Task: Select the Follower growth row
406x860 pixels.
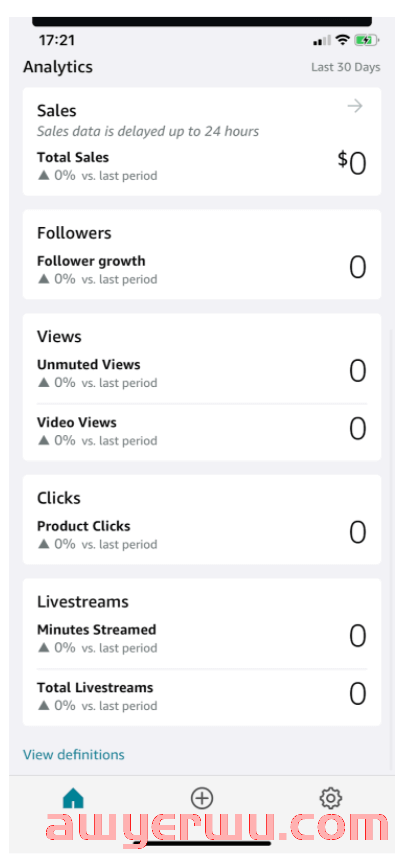Action: click(202, 269)
